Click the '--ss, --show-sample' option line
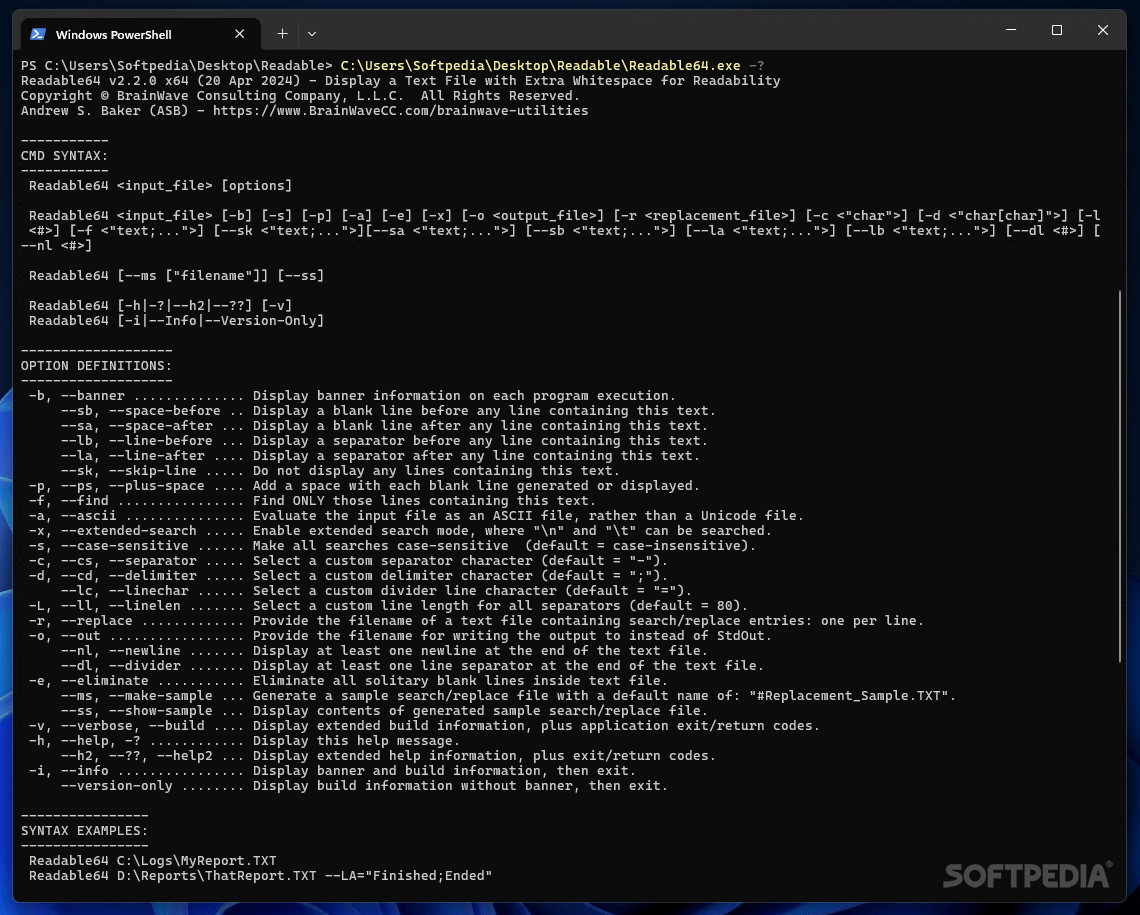Screen dimensions: 1140x915 click(384, 711)
